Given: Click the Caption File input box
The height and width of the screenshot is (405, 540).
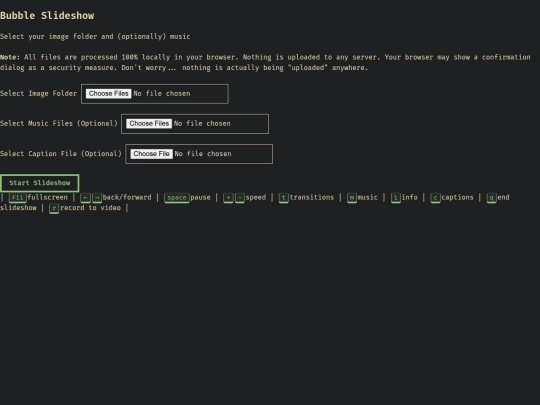Looking at the screenshot, I should click(199, 154).
